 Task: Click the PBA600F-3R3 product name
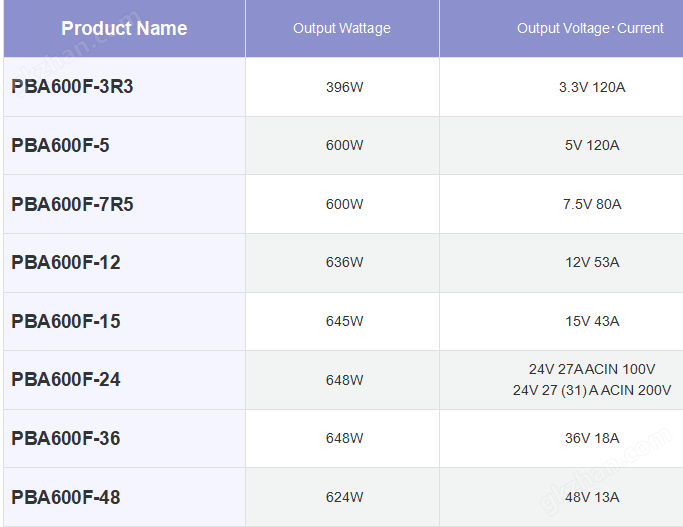(72, 87)
